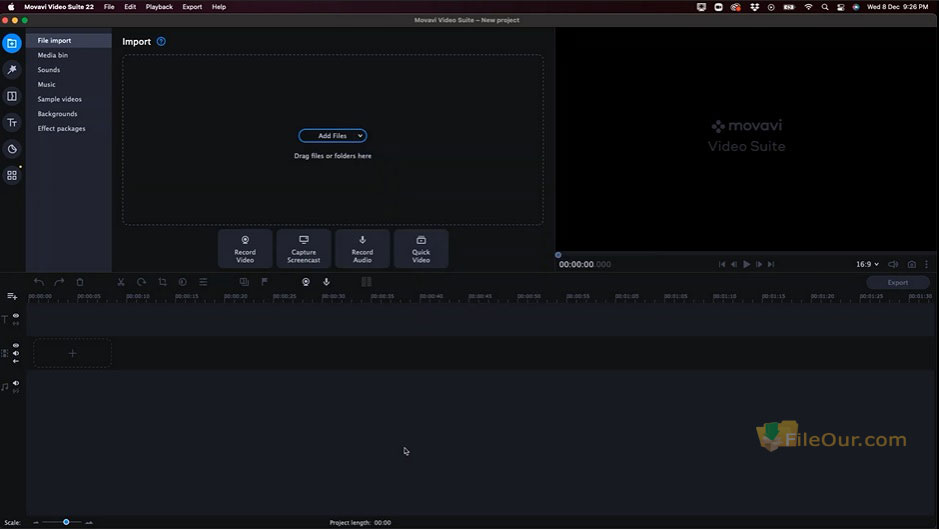Click the transition wizard icon in toolbar
The image size is (939, 530).
[x=366, y=281]
